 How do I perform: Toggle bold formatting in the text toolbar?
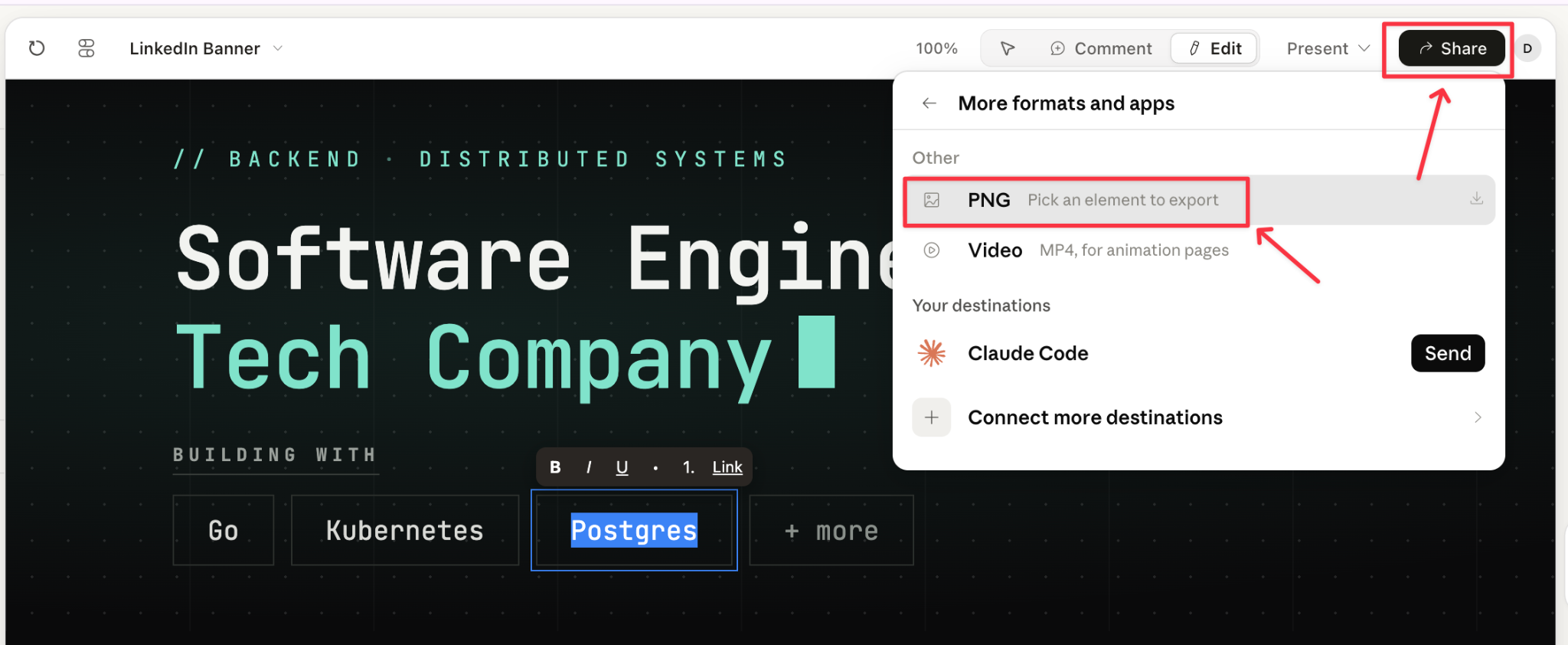[556, 467]
